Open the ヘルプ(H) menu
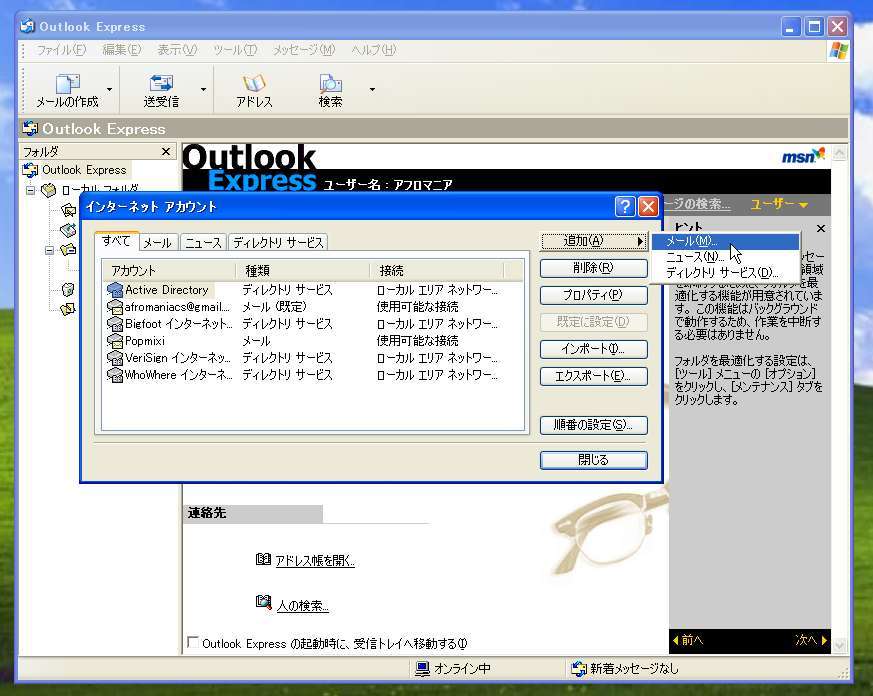The image size is (873, 696). pyautogui.click(x=374, y=50)
